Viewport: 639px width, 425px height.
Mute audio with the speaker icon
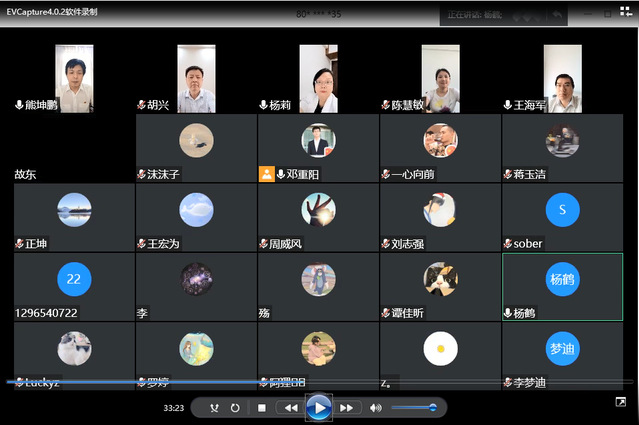point(376,408)
